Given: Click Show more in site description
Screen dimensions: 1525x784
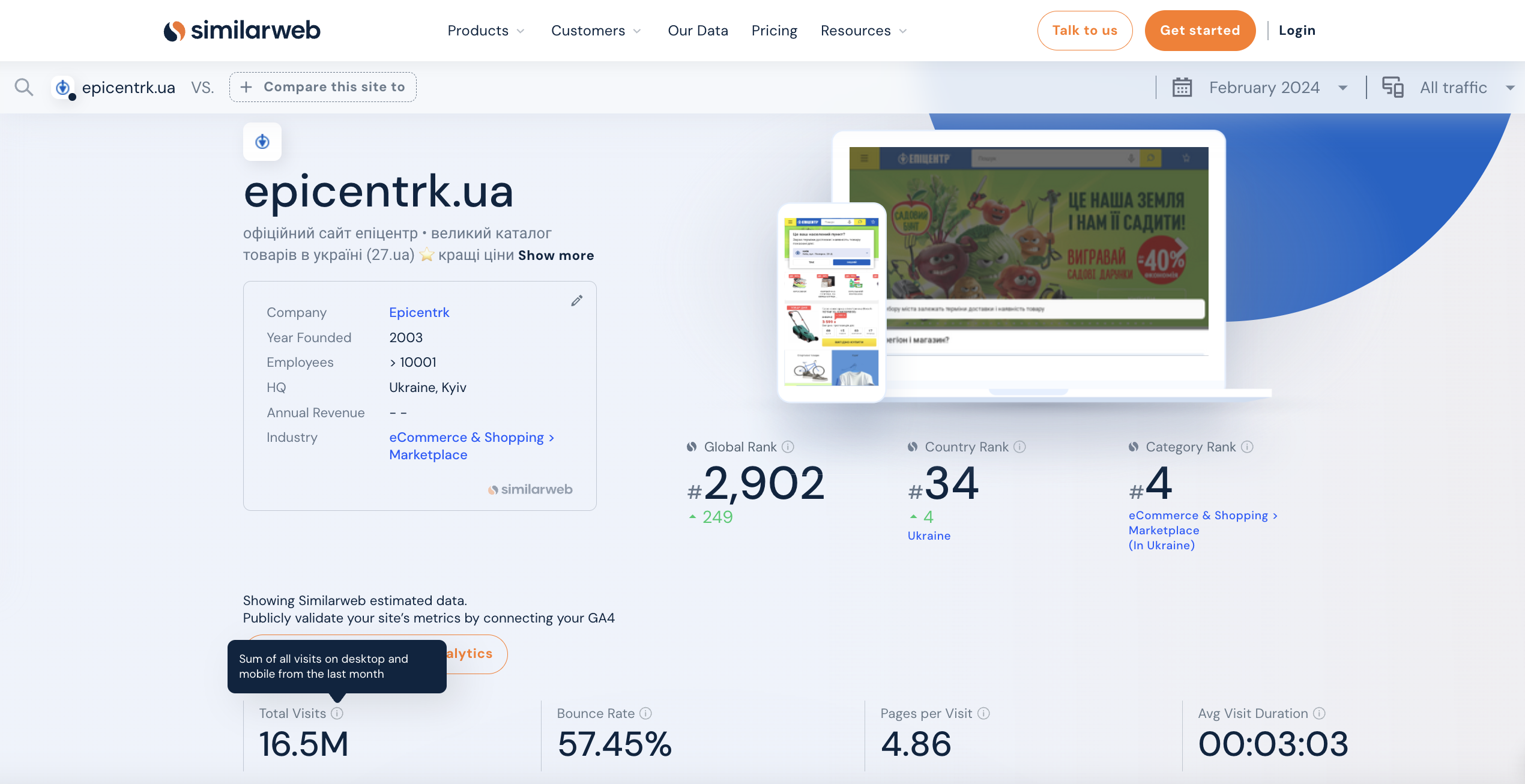Looking at the screenshot, I should [x=556, y=255].
